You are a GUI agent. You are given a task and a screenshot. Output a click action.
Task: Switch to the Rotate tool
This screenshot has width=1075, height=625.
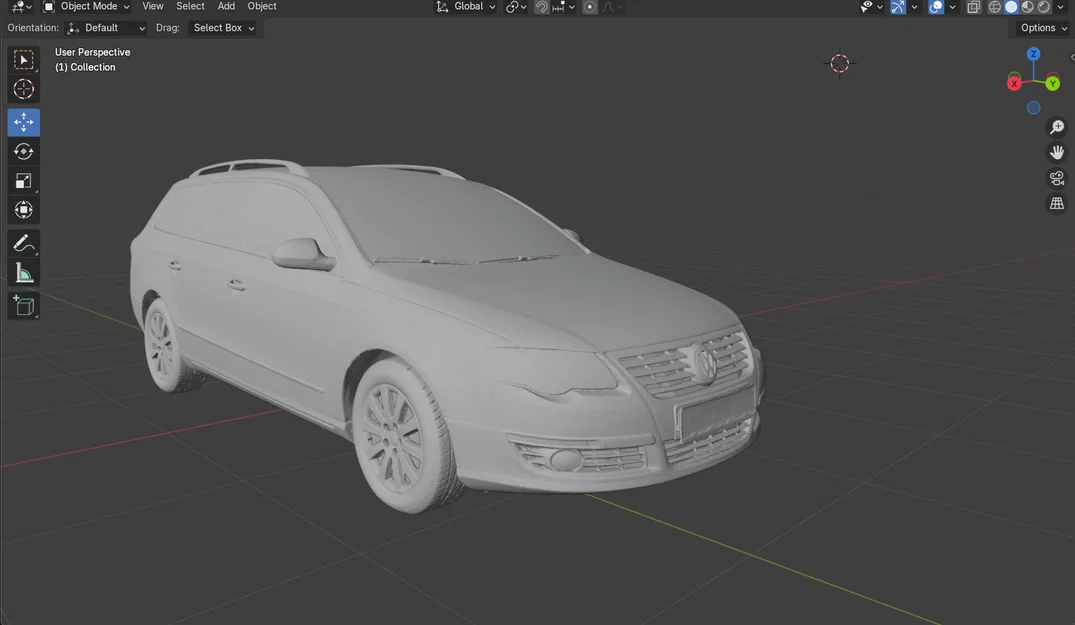tap(23, 151)
